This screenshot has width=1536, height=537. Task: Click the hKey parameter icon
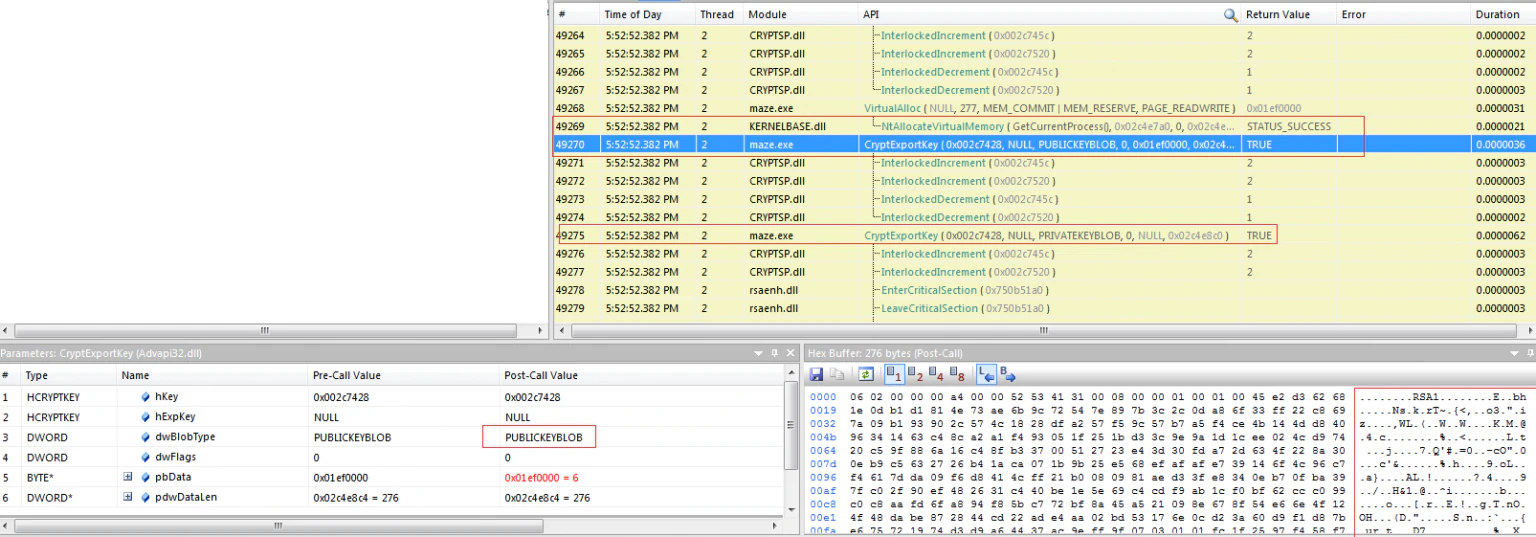146,397
